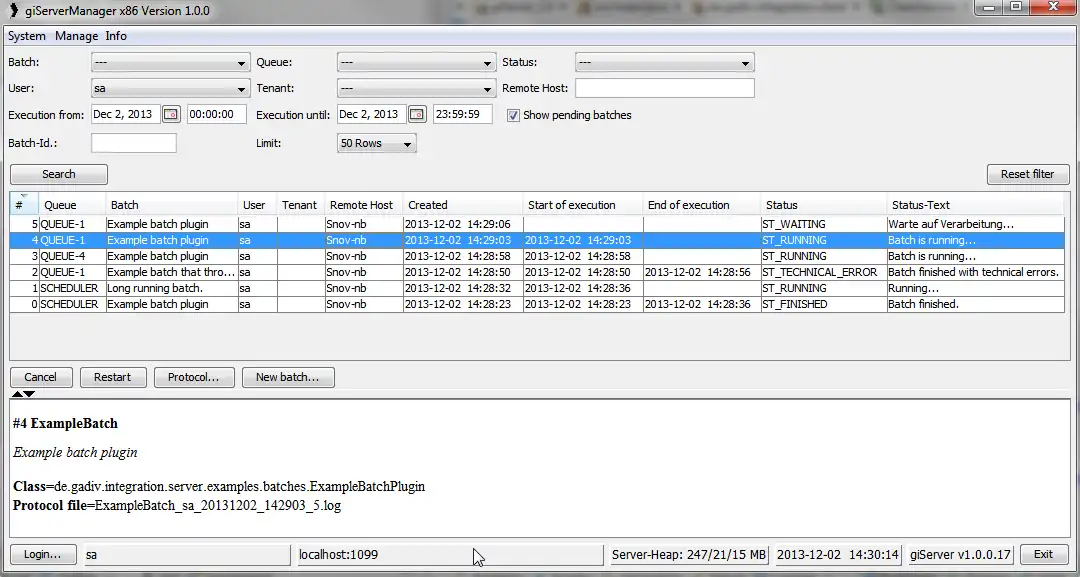Image resolution: width=1080 pixels, height=577 pixels.
Task: Open the Execution from calendar picker
Action: pos(171,114)
